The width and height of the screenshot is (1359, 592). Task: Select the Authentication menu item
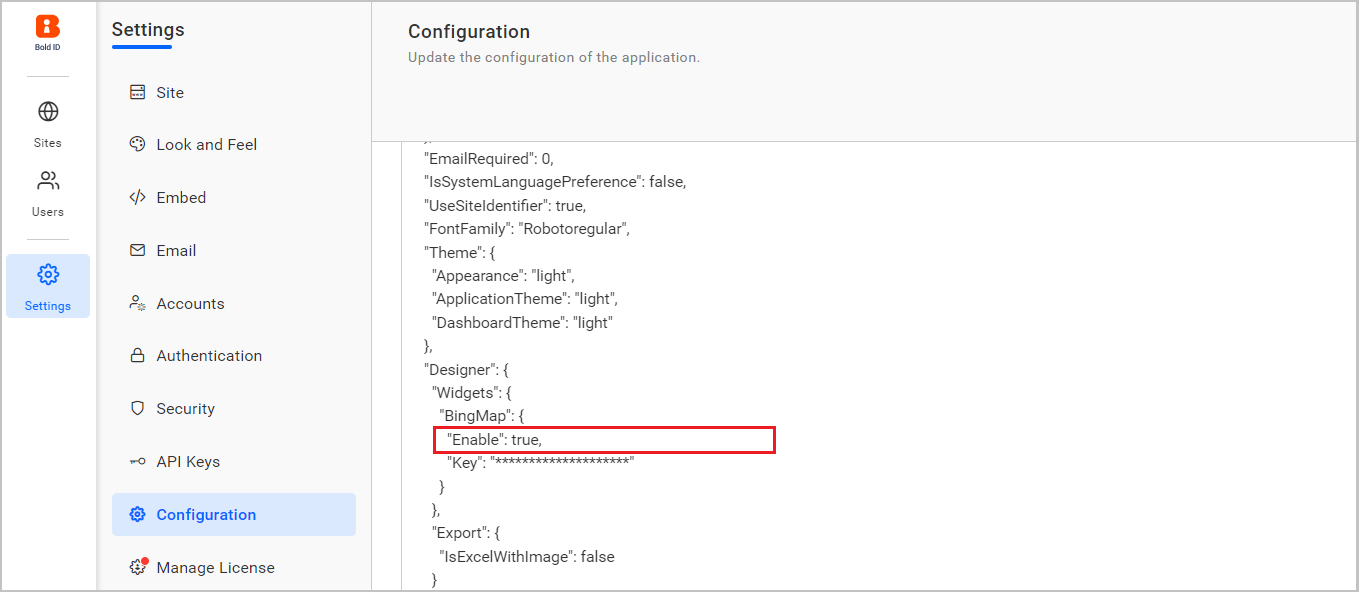click(x=209, y=355)
